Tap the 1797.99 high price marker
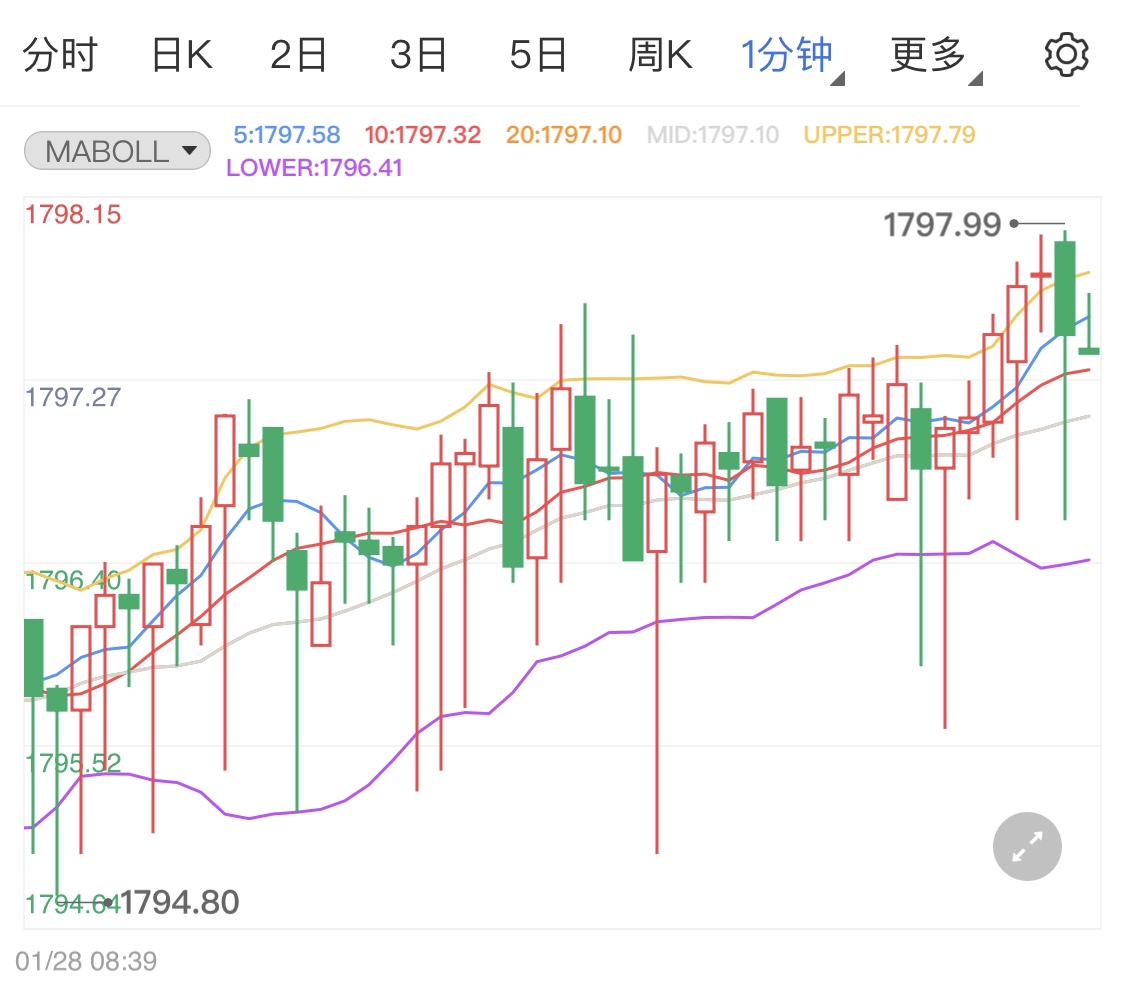 [x=941, y=225]
